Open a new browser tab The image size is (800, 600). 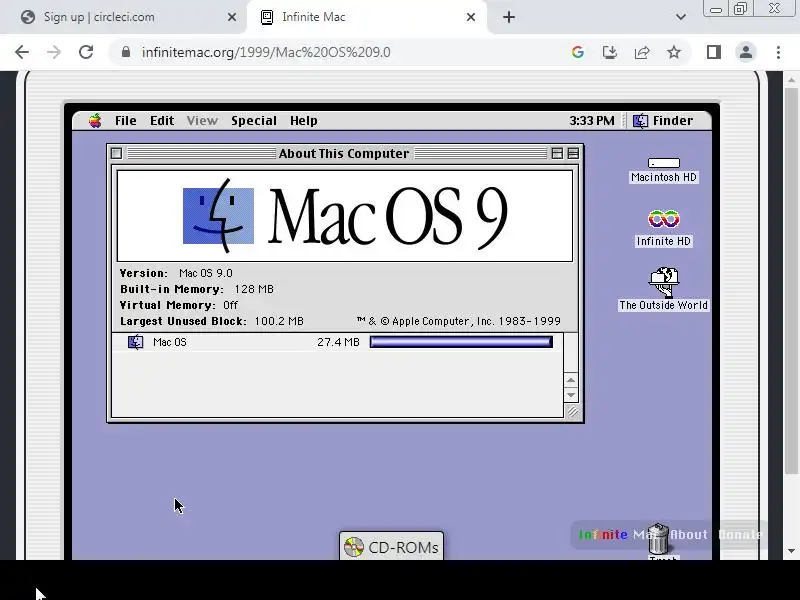509,17
